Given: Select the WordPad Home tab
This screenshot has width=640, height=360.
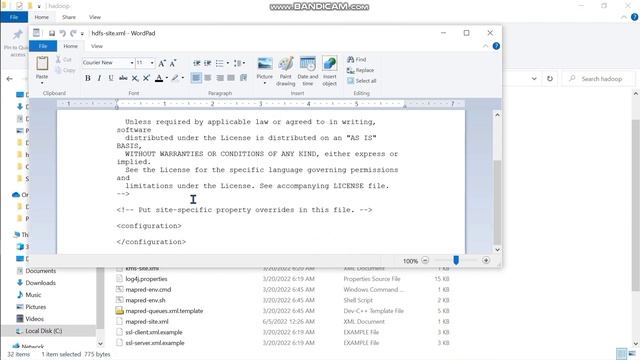Looking at the screenshot, I should [x=70, y=46].
